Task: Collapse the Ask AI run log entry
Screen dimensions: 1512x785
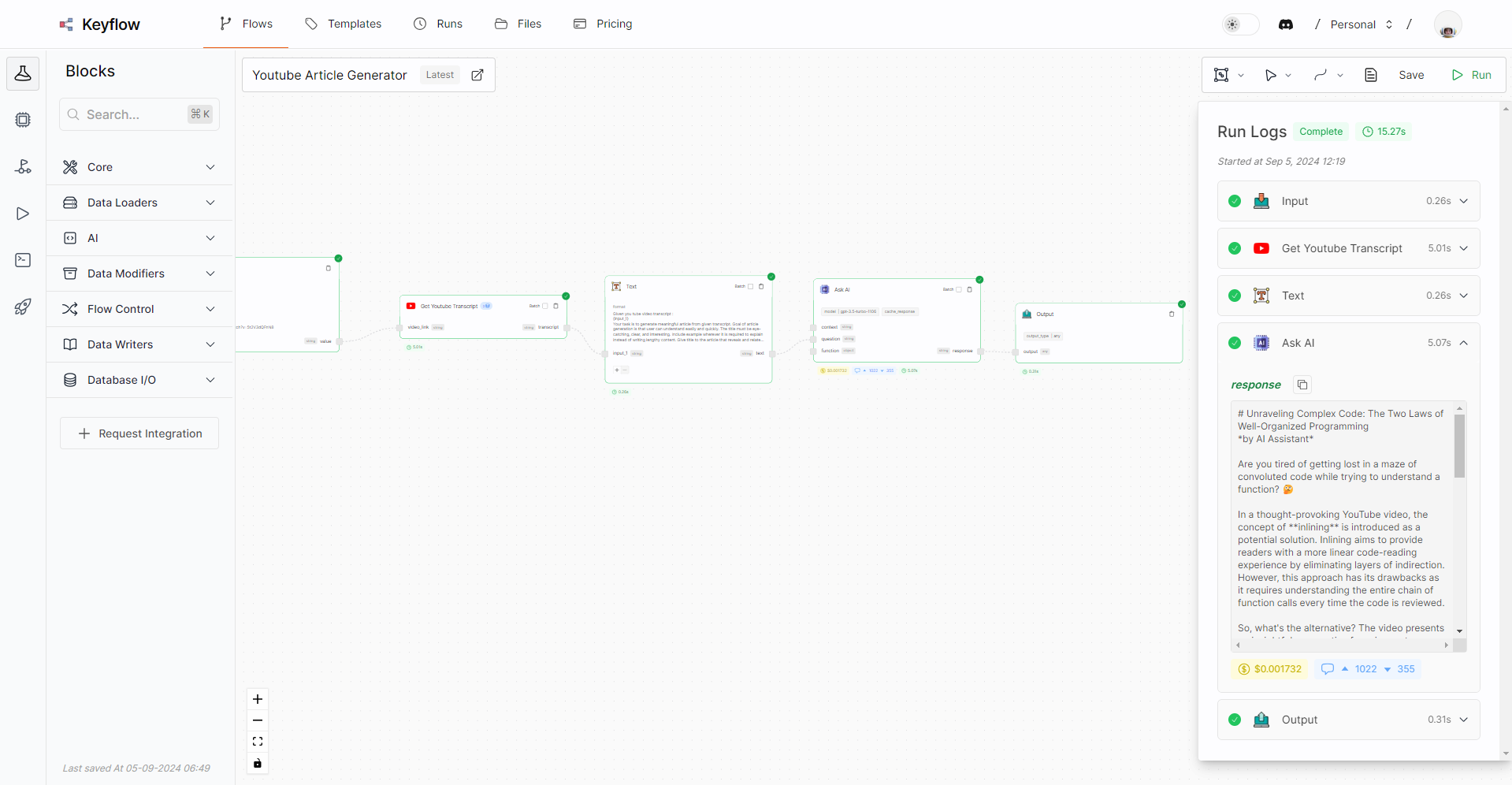Action: tap(1464, 343)
